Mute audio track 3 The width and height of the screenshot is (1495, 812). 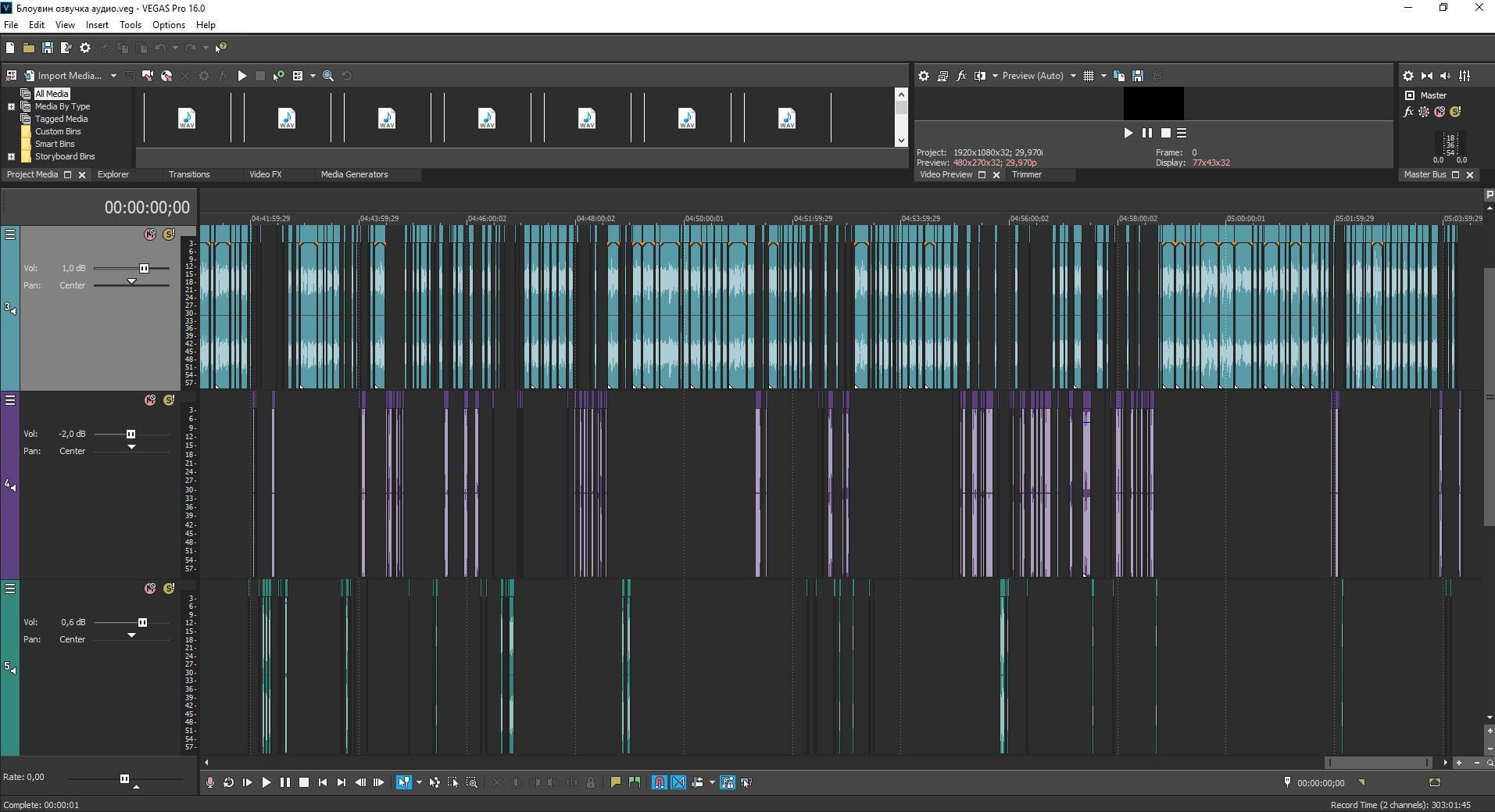[150, 234]
